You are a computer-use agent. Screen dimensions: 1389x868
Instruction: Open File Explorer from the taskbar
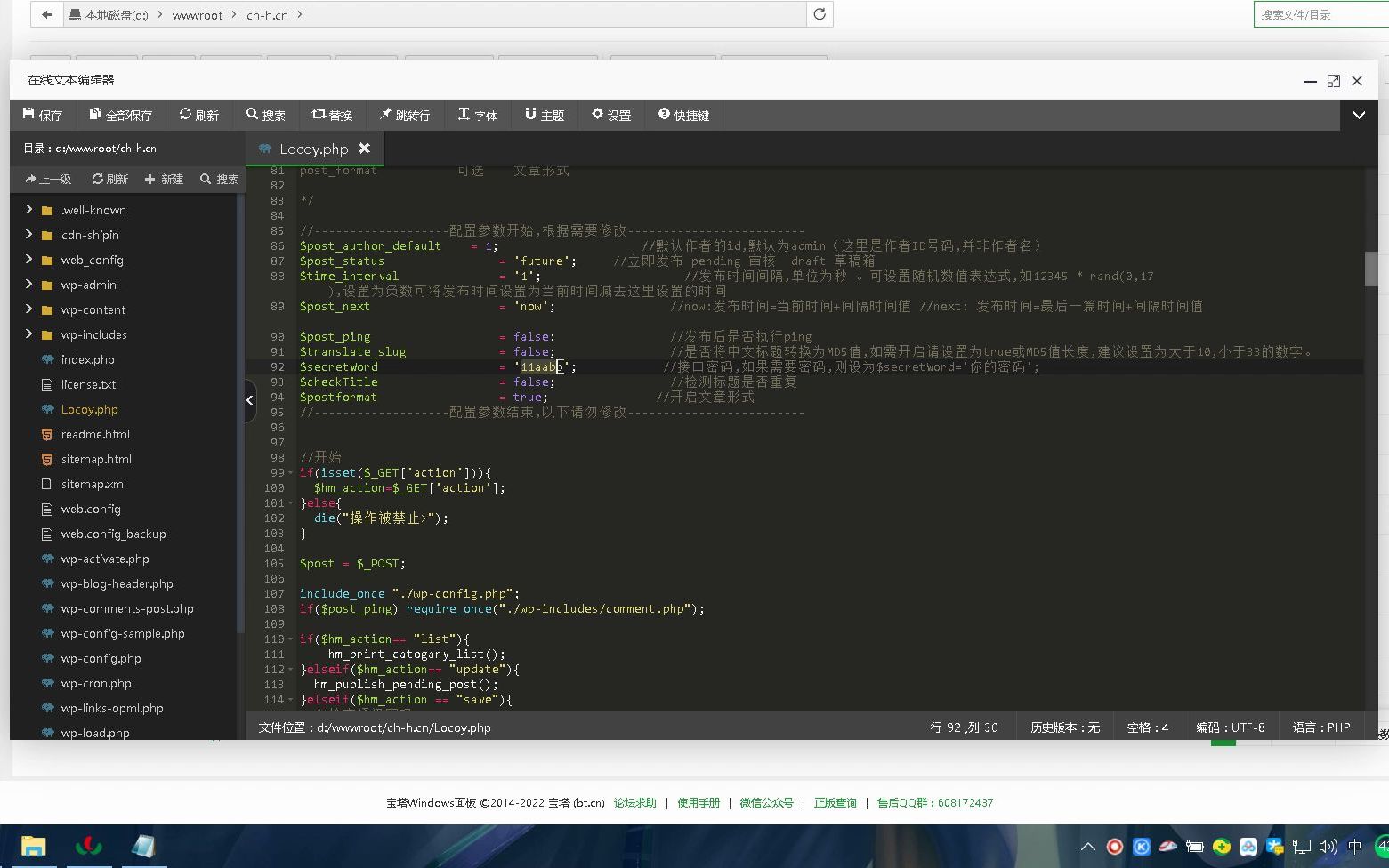coord(33,846)
